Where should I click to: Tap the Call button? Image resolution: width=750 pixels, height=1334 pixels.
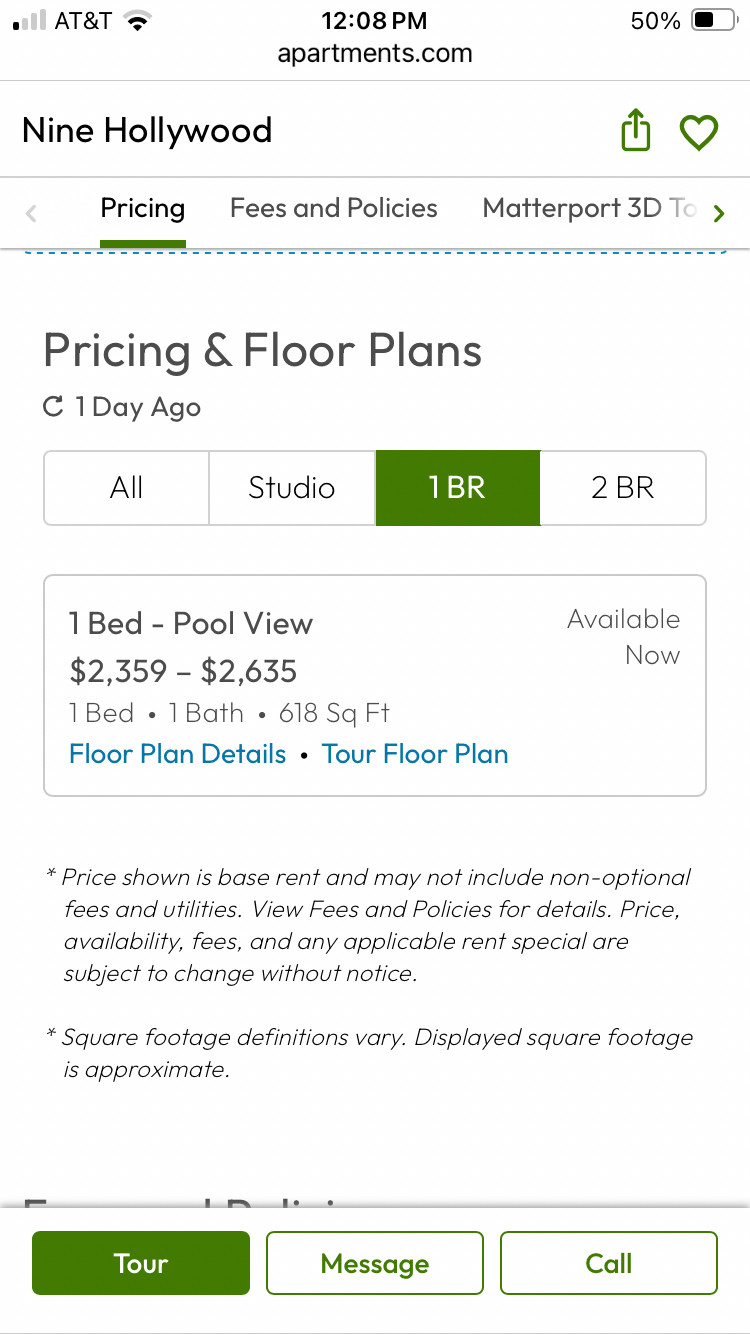click(x=609, y=1263)
